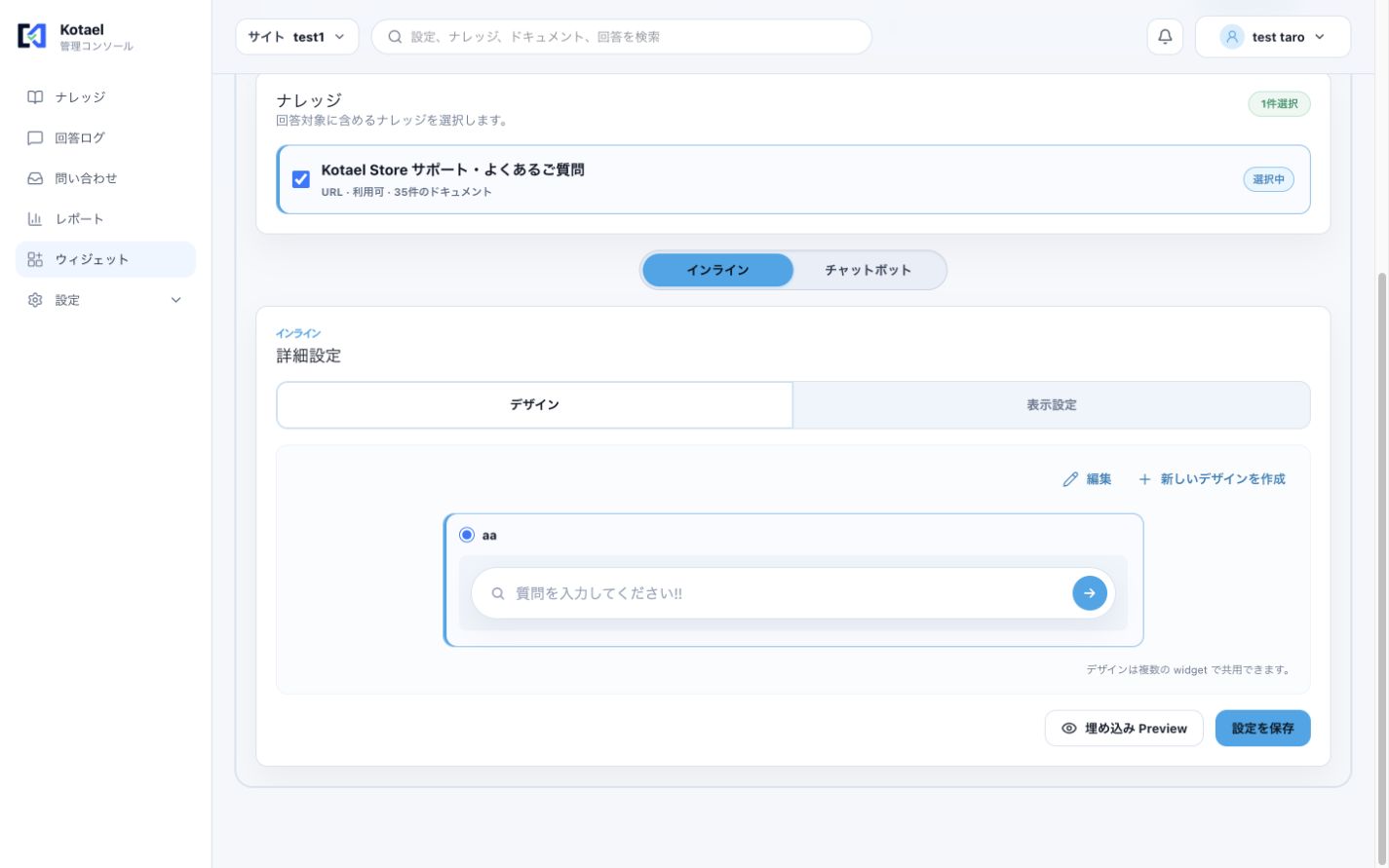Click the chat bubble icon beside 回答ログ
This screenshot has width=1389, height=868.
[x=35, y=138]
